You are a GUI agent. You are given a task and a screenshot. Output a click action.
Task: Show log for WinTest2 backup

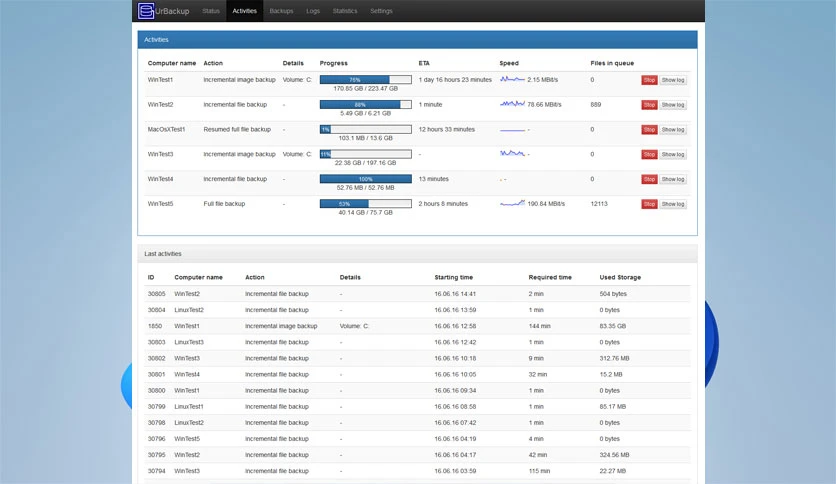click(673, 105)
